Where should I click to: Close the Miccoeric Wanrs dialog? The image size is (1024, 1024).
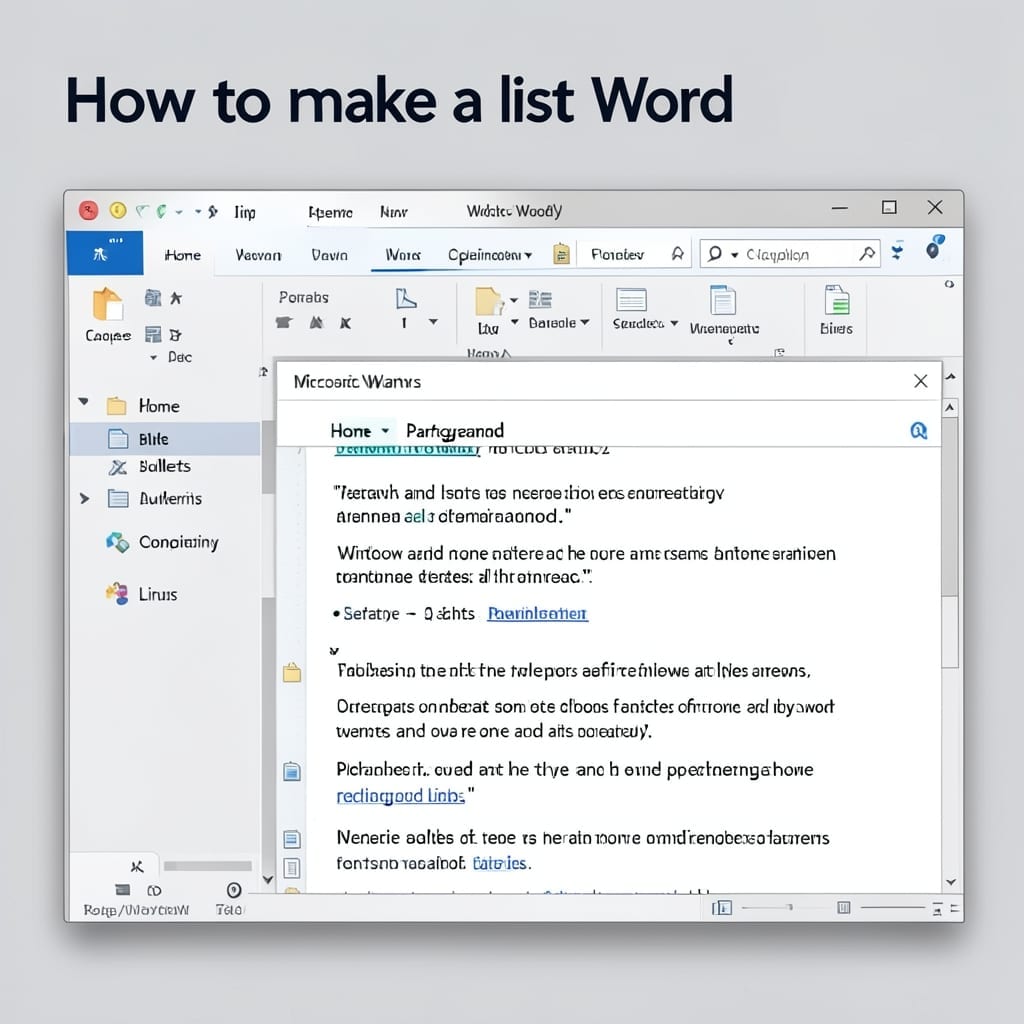pyautogui.click(x=921, y=381)
